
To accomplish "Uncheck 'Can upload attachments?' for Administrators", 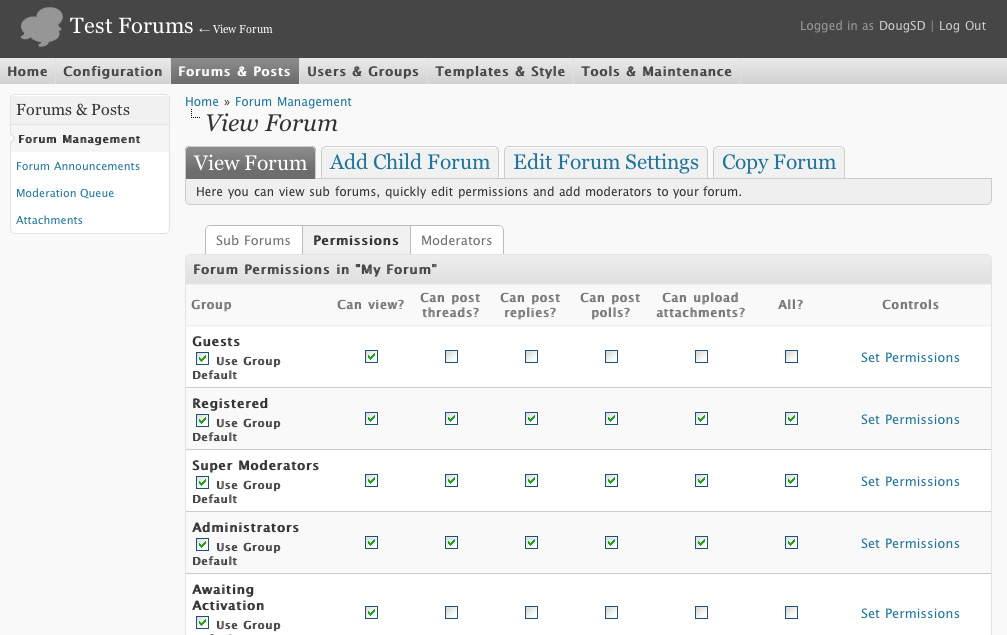I will pos(702,543).
